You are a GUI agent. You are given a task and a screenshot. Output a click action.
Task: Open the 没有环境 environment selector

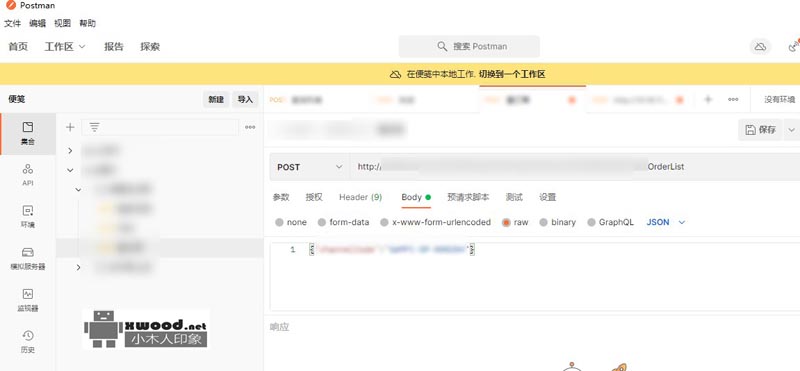[779, 100]
